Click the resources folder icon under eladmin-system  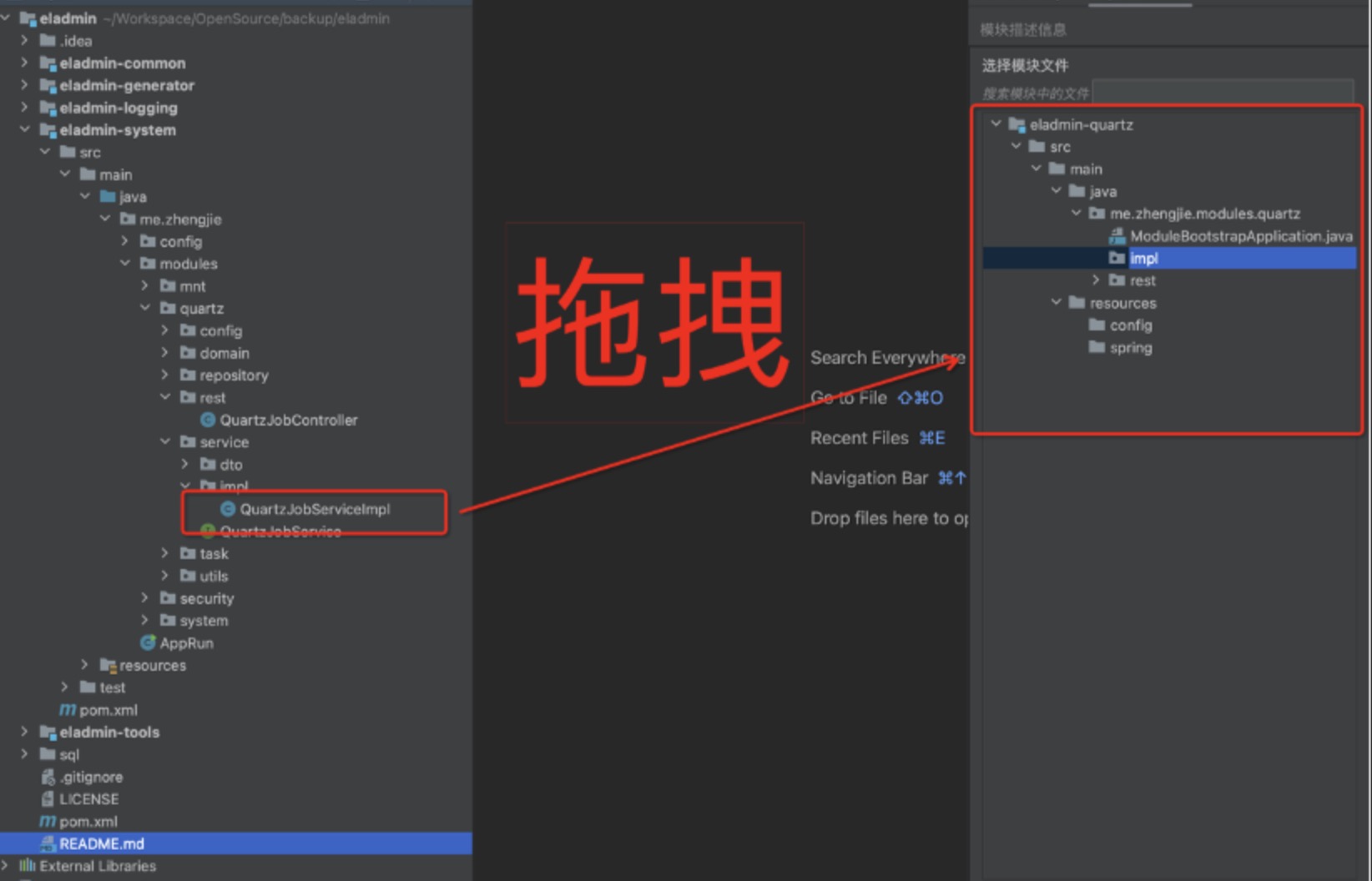pyautogui.click(x=108, y=666)
